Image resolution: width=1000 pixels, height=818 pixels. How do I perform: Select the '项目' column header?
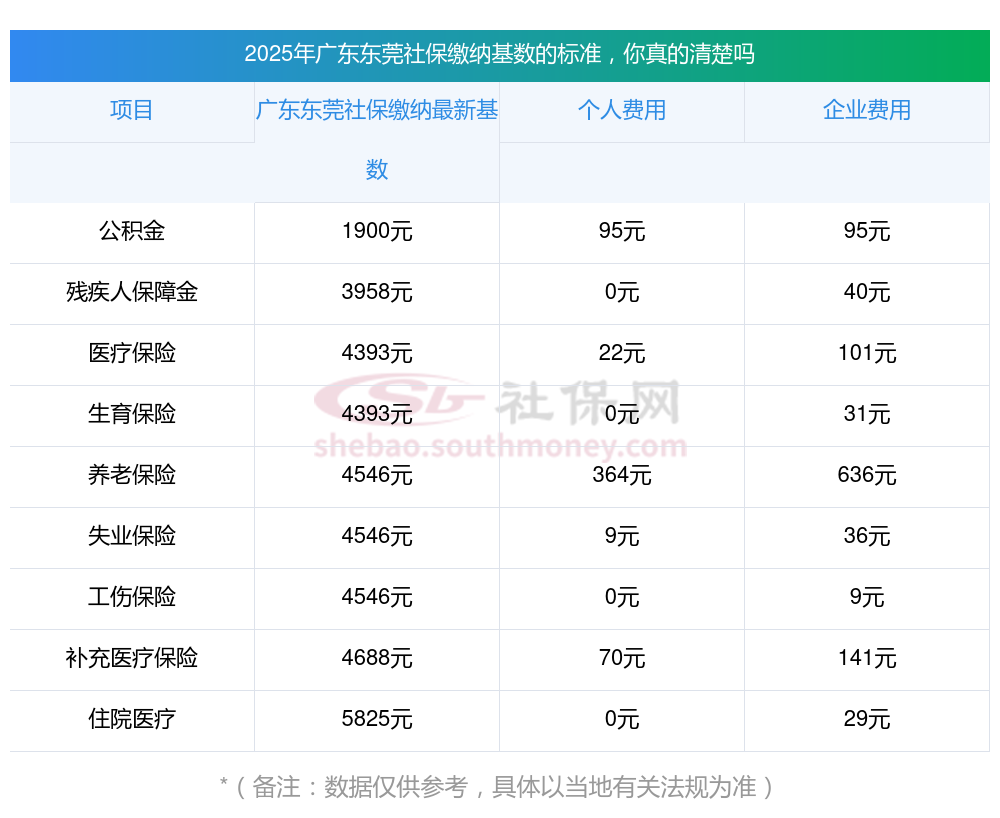pos(131,110)
